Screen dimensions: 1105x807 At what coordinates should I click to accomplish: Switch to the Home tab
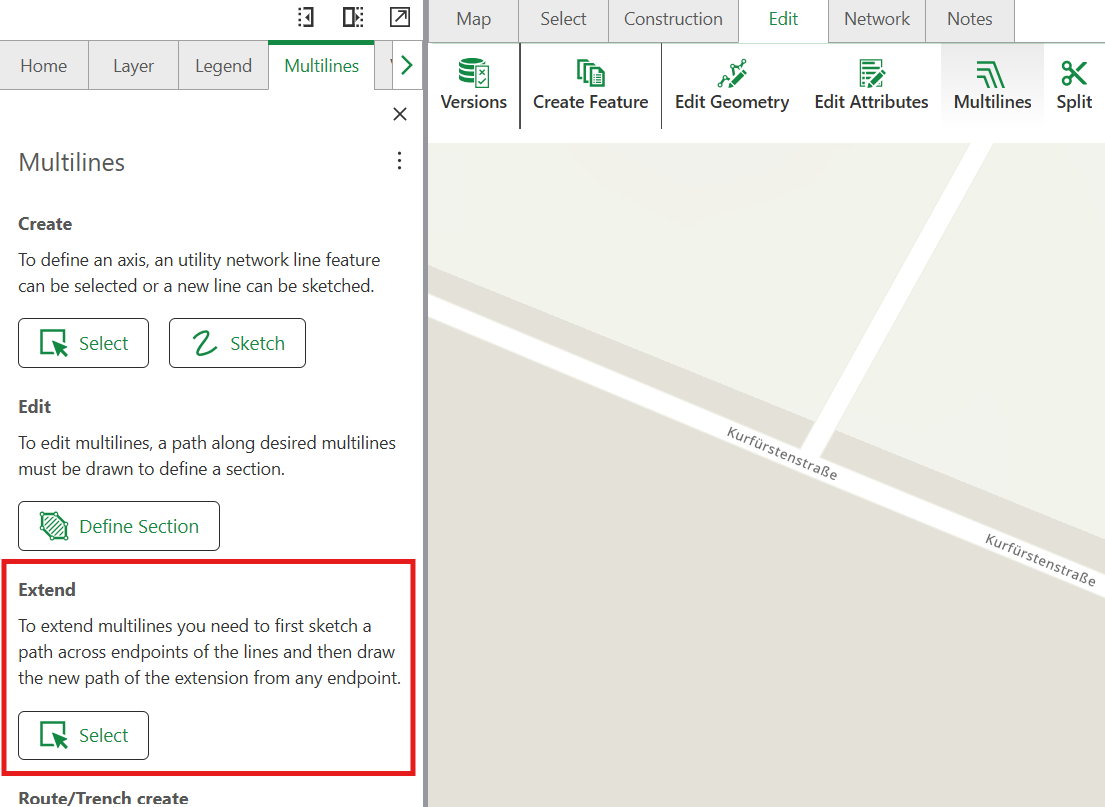tap(44, 65)
